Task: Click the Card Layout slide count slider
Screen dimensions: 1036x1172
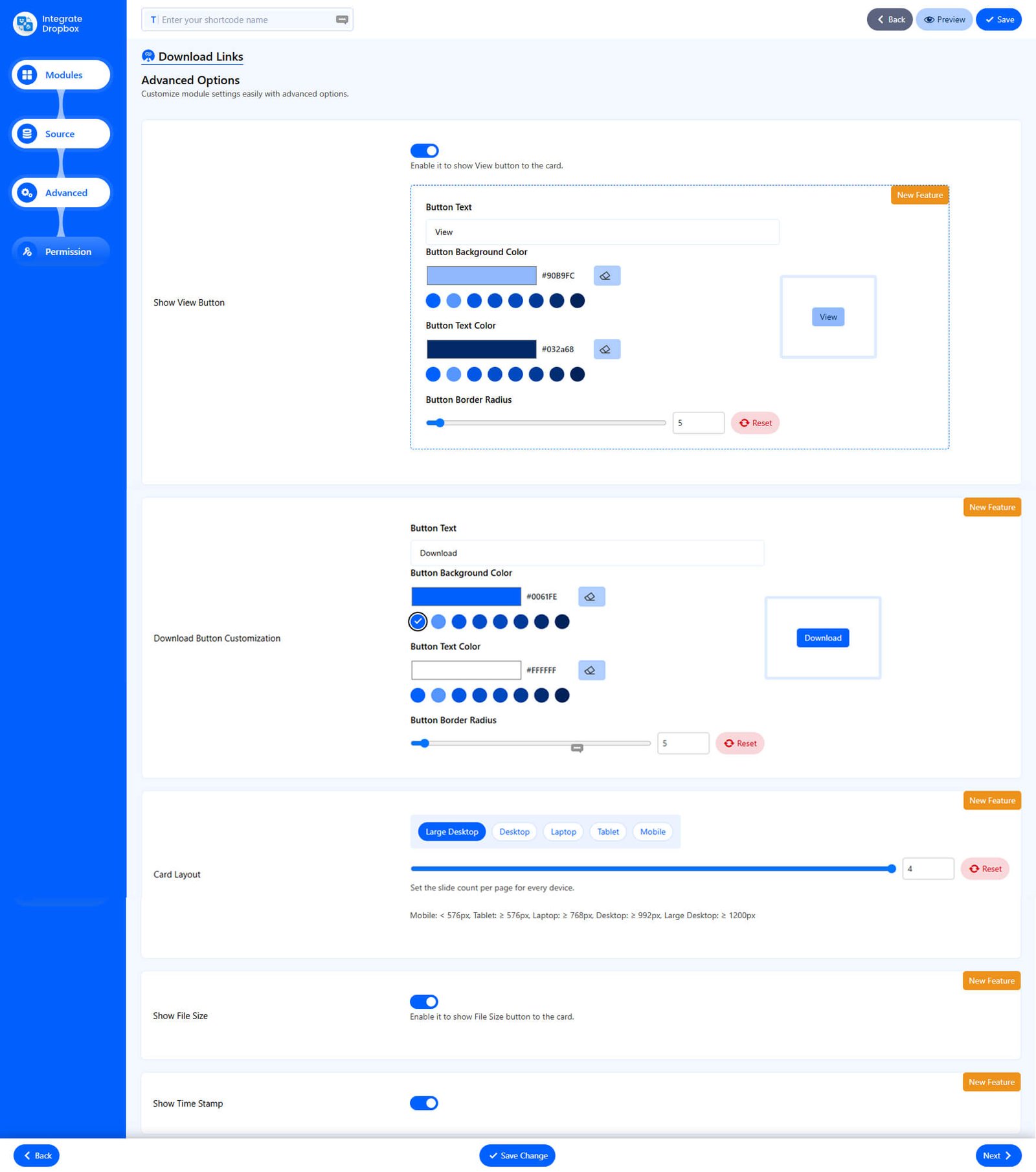Action: tap(653, 869)
